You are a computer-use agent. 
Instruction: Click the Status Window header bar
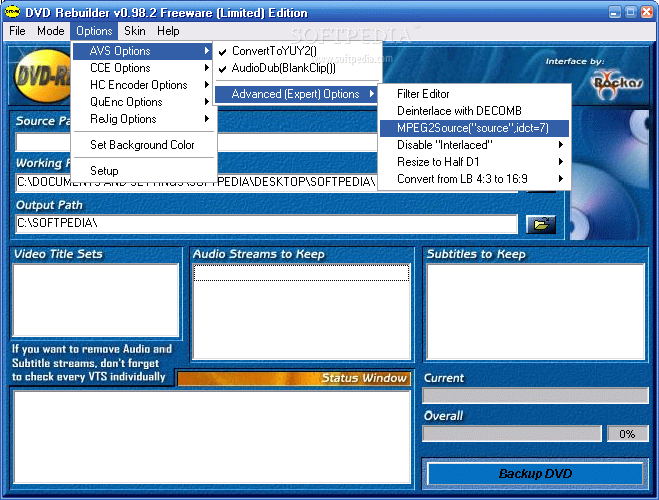point(294,378)
